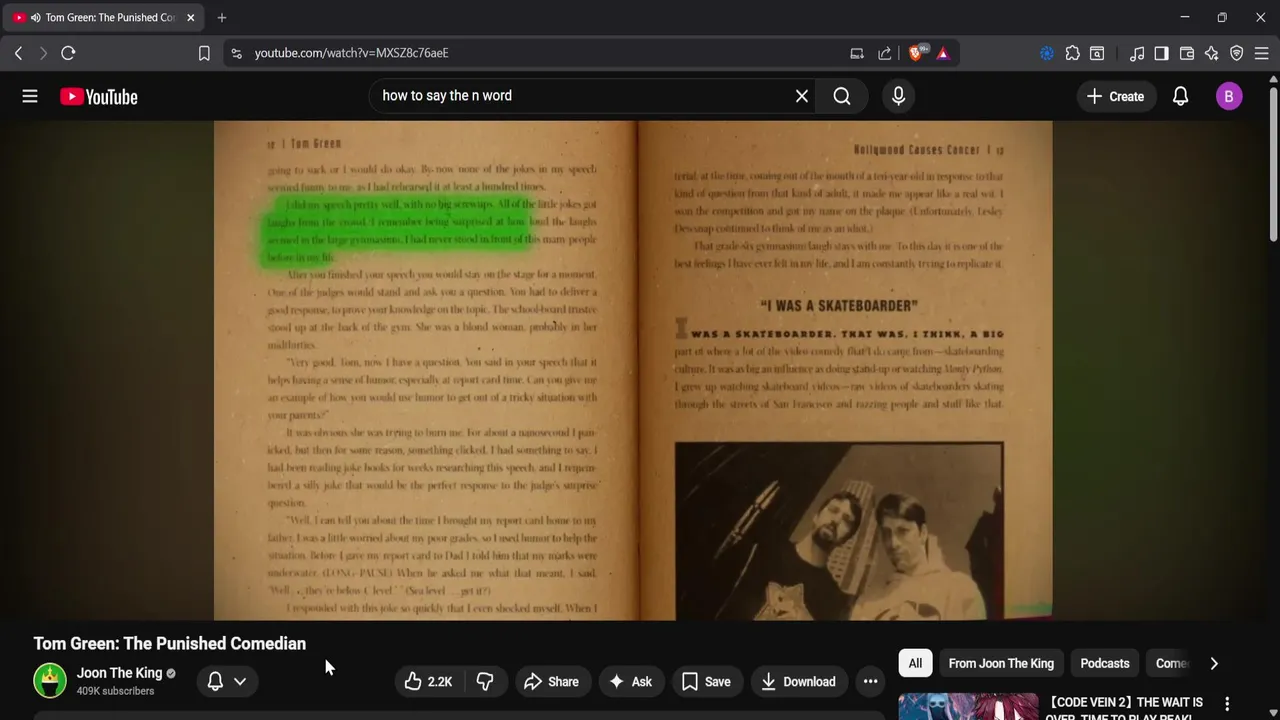This screenshot has height=720, width=1280.
Task: Open the browser main hamburger menu
Action: 1261,53
